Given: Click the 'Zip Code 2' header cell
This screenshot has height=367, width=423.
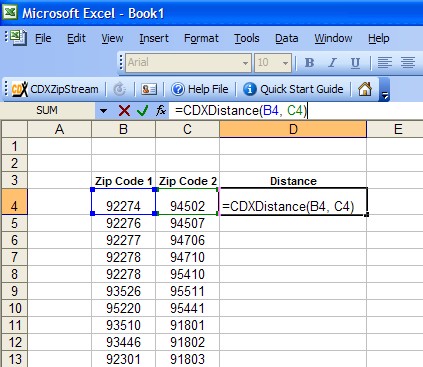Looking at the screenshot, I should coord(187,180).
